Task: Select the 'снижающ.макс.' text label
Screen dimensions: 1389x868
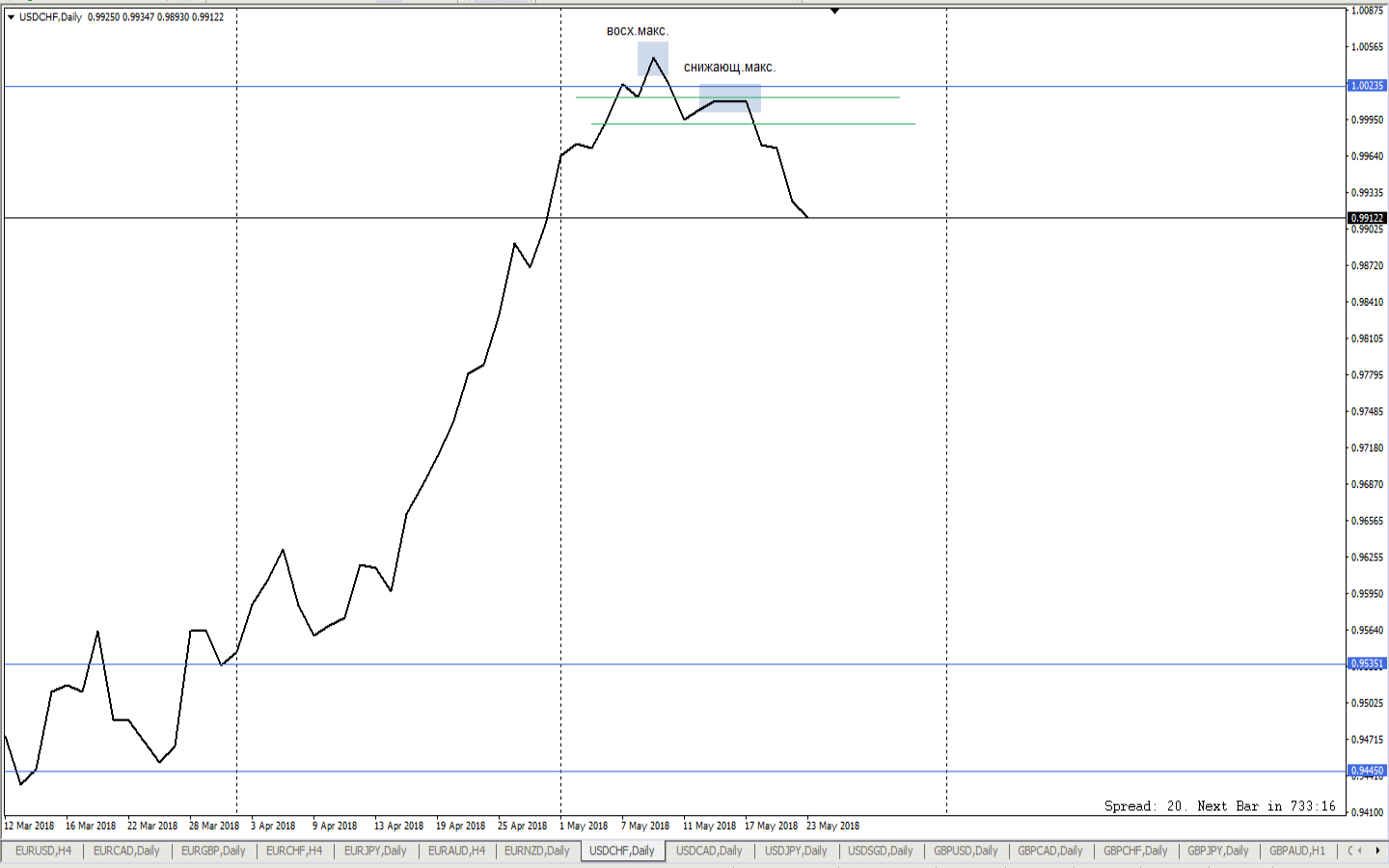Action: click(729, 68)
